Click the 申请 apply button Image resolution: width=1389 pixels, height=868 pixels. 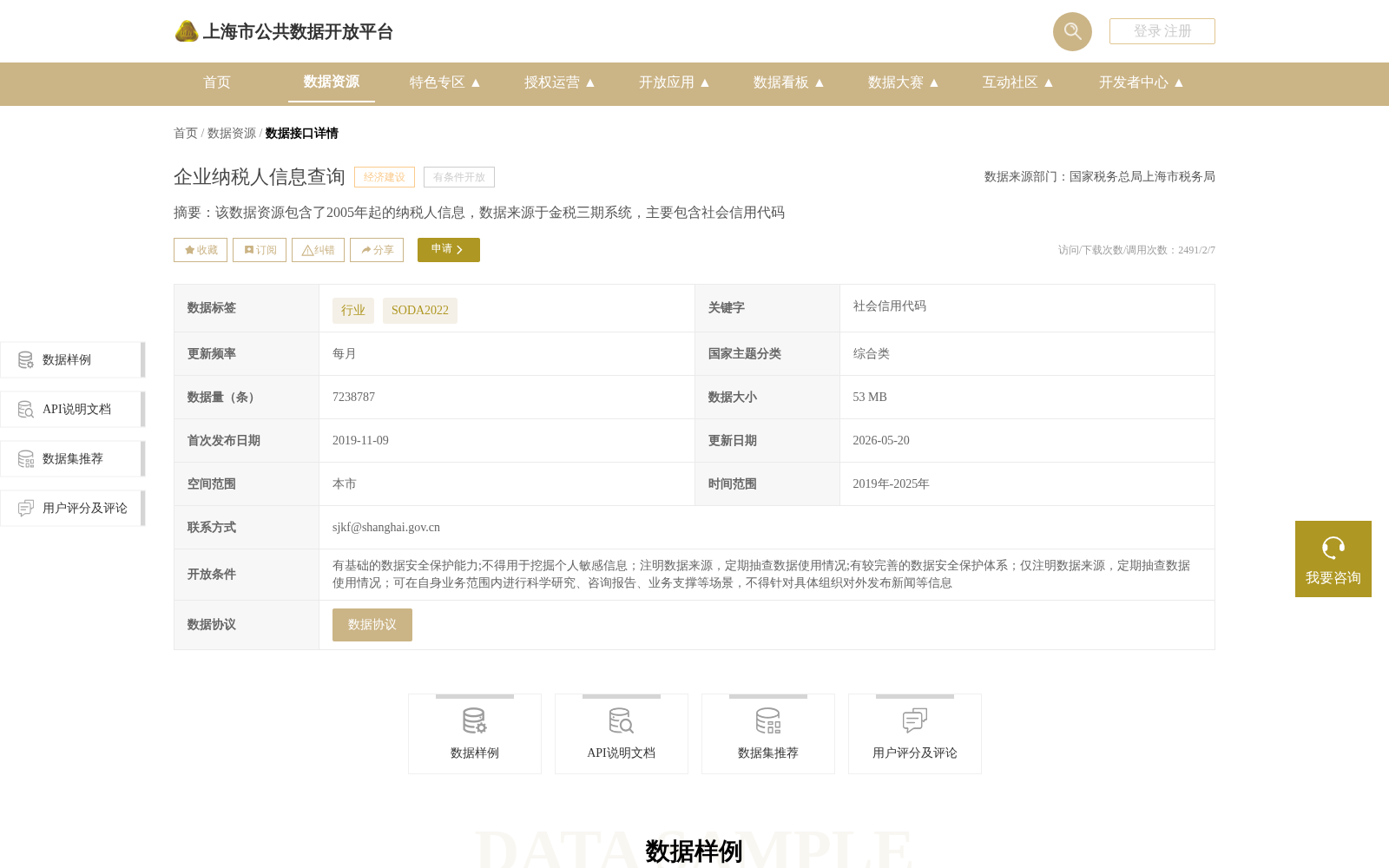point(449,250)
